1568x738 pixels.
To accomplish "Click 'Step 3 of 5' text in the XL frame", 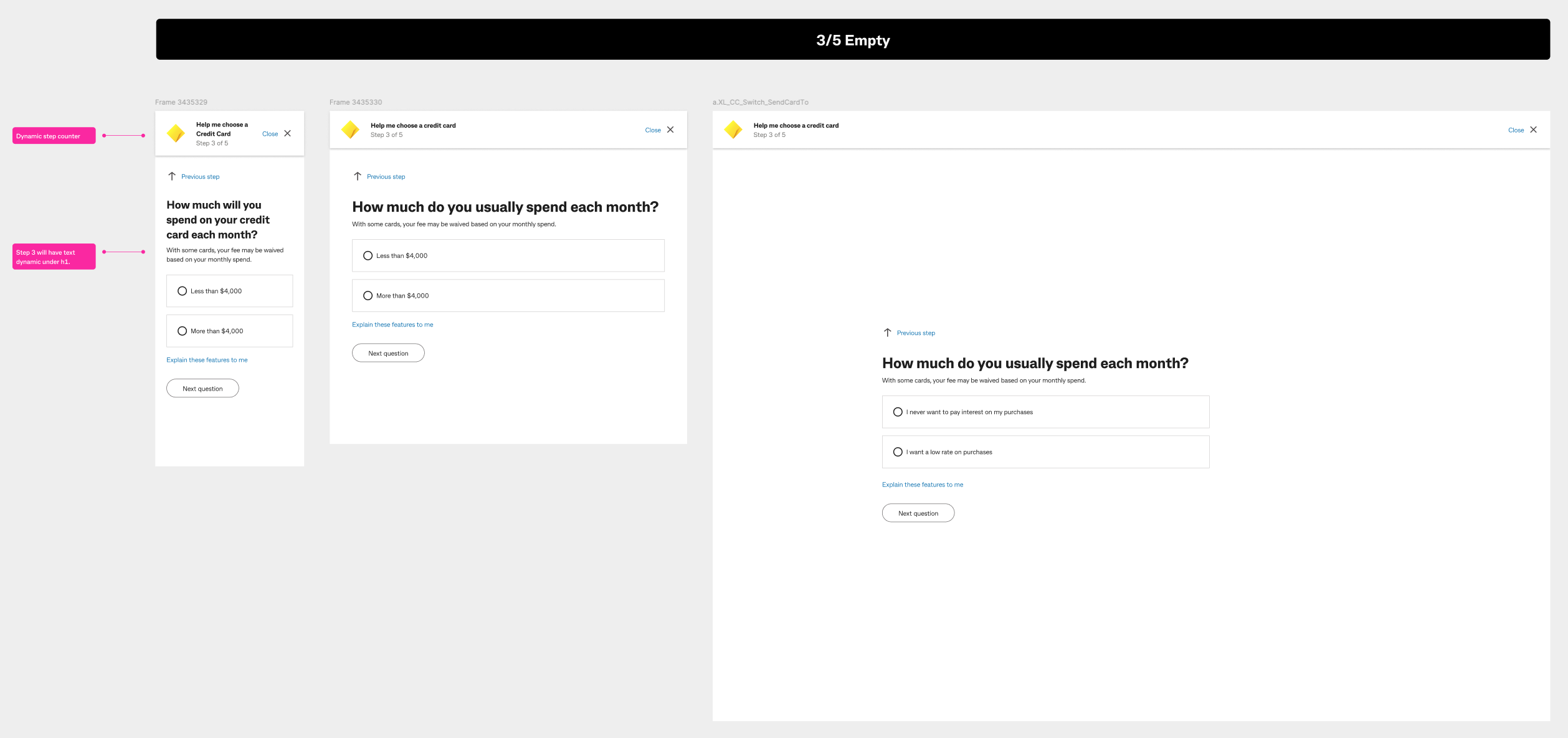I will [x=769, y=135].
